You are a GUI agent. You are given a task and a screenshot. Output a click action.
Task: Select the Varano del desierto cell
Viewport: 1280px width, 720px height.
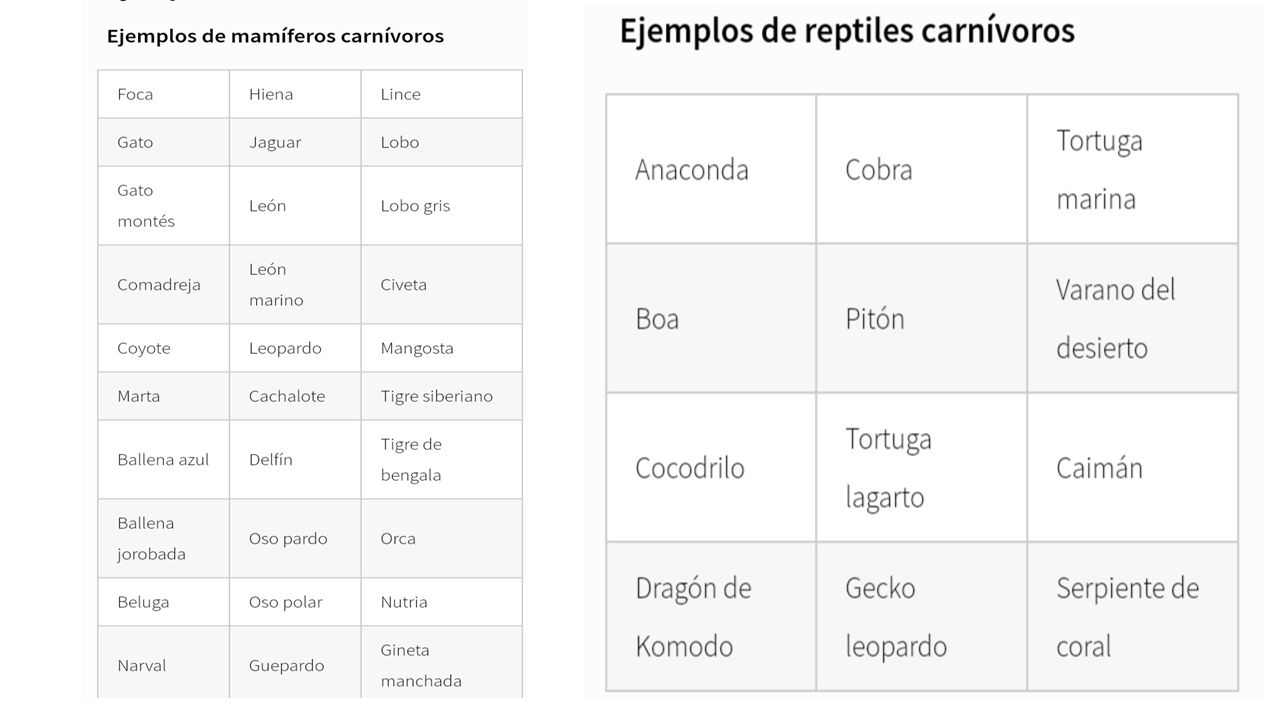1132,318
